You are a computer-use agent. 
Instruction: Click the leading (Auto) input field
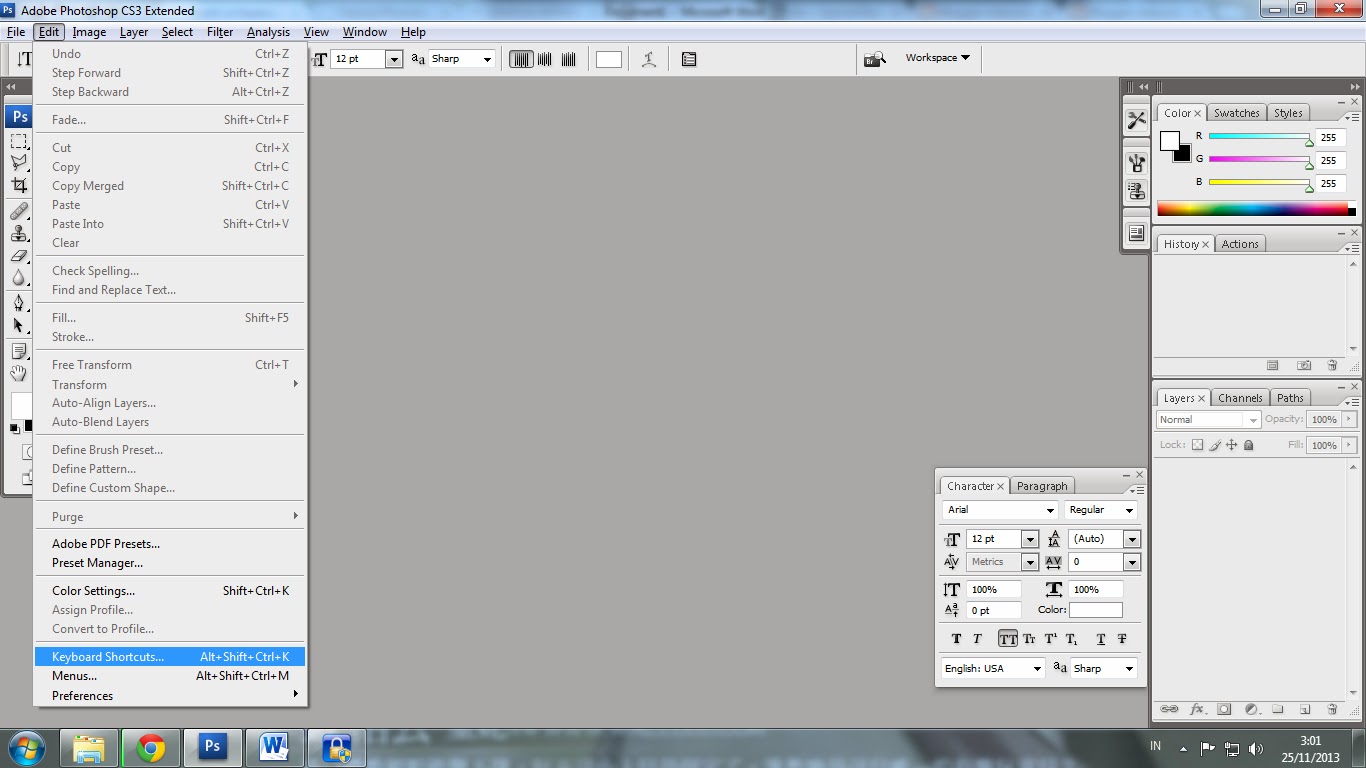click(x=1095, y=538)
